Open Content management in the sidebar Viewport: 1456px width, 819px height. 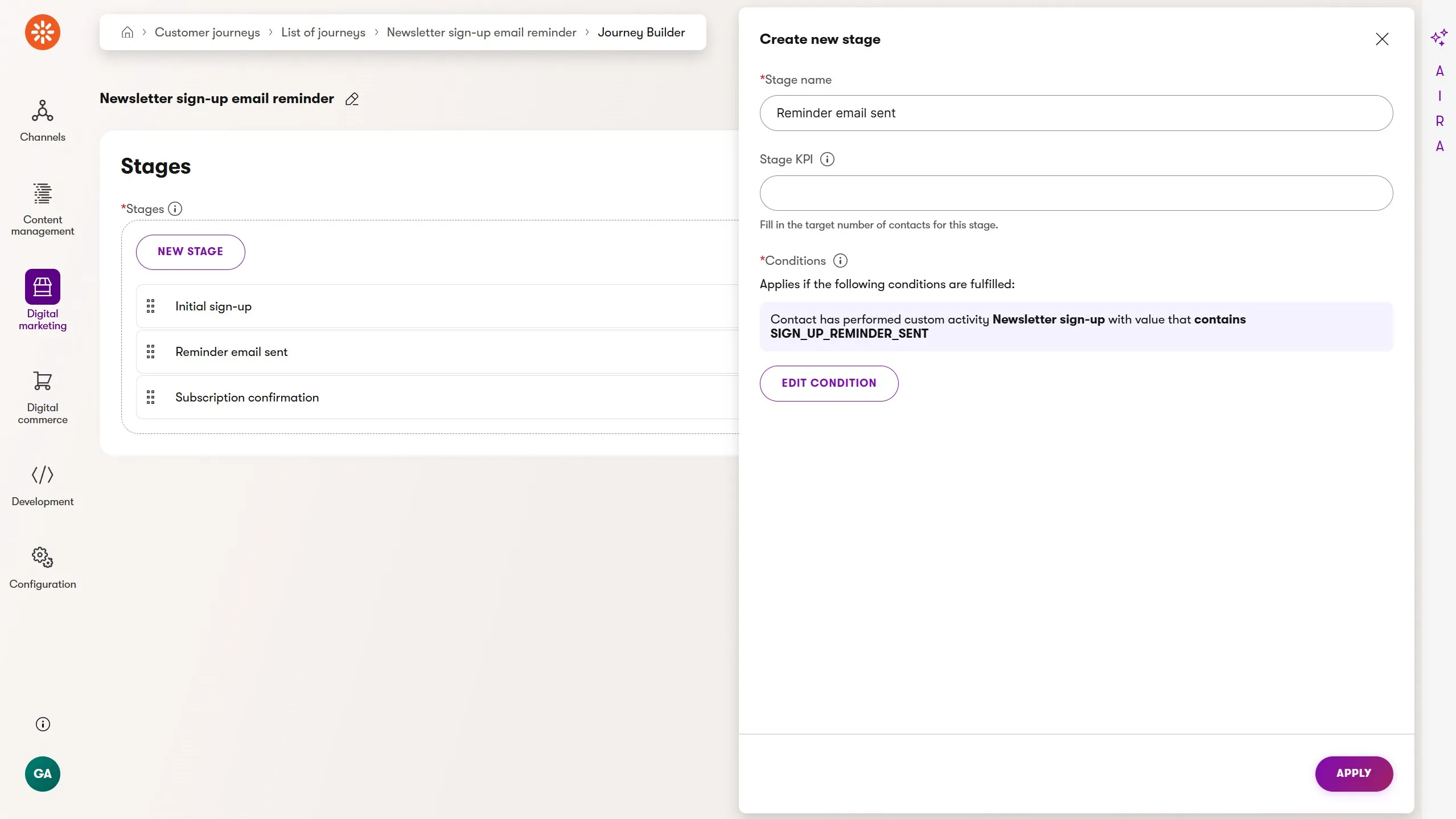(x=43, y=208)
